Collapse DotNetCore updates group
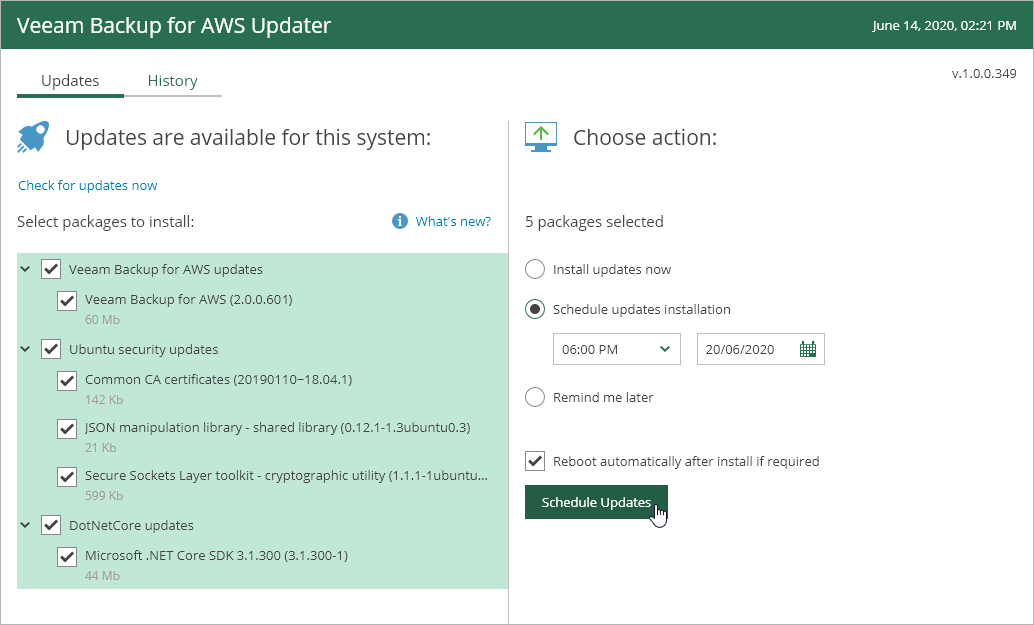Viewport: 1034px width, 625px height. point(25,525)
